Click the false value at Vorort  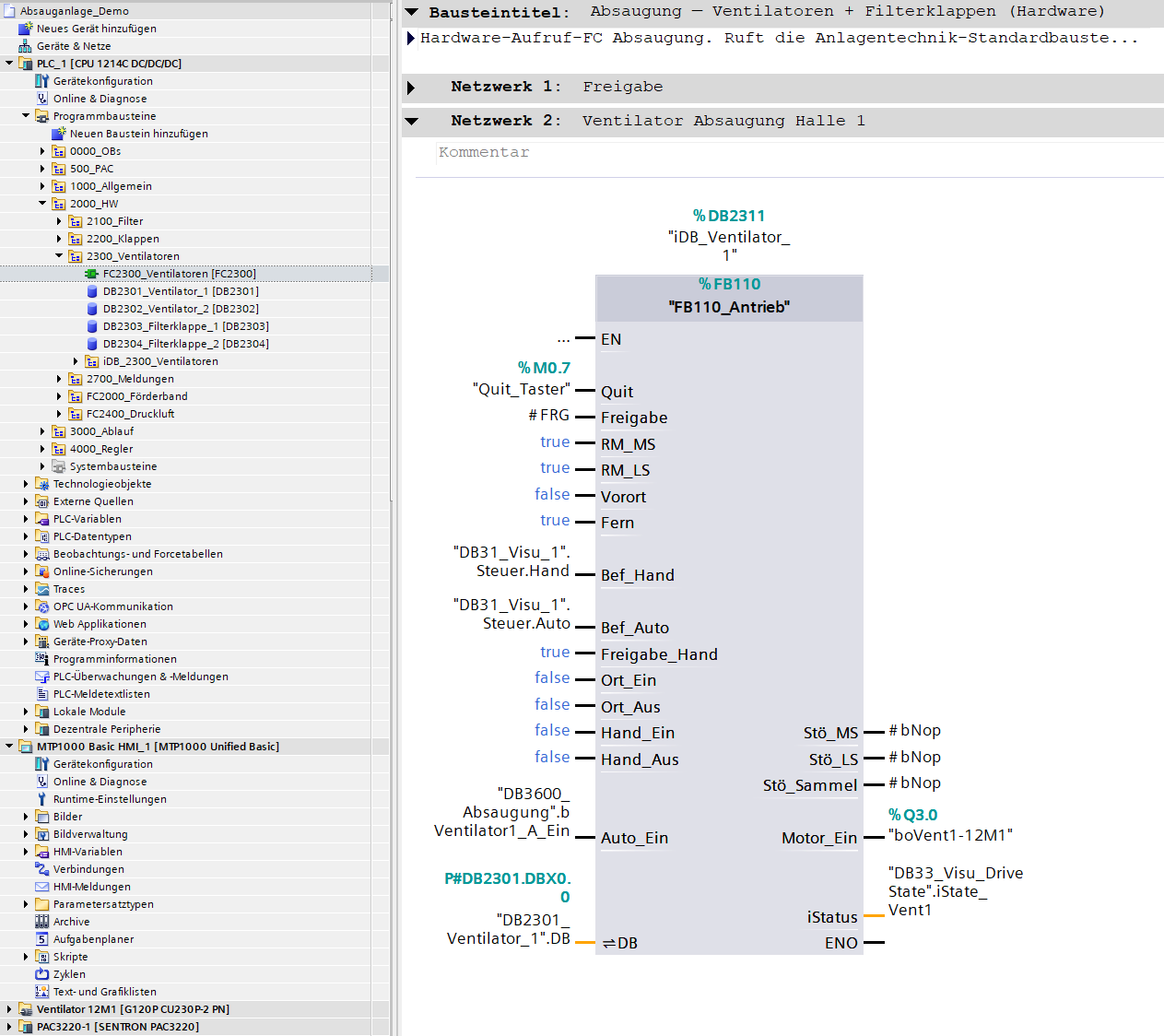[552, 495]
